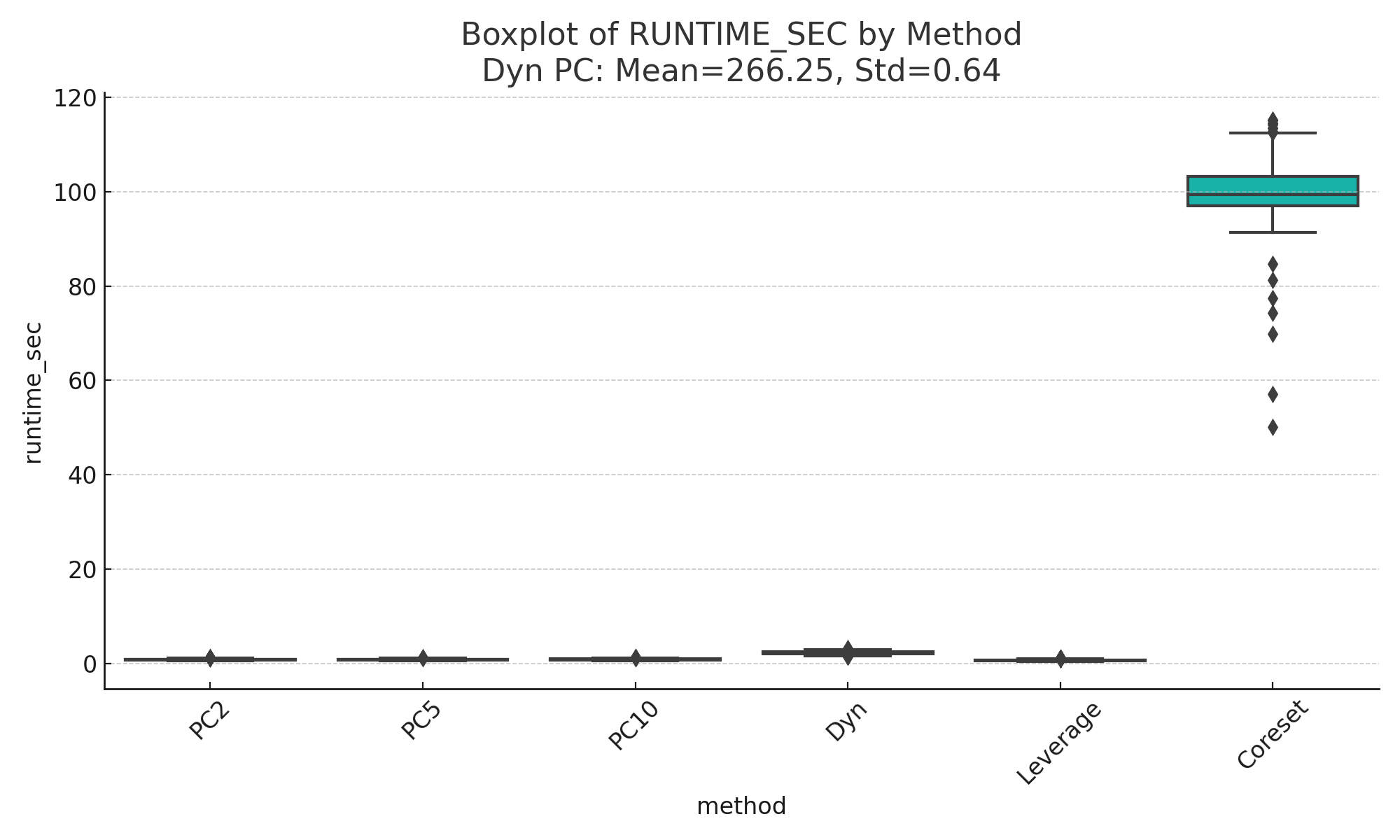This screenshot has width=1400, height=840.
Task: Click the 120 y-axis tick label
Action: tap(74, 98)
